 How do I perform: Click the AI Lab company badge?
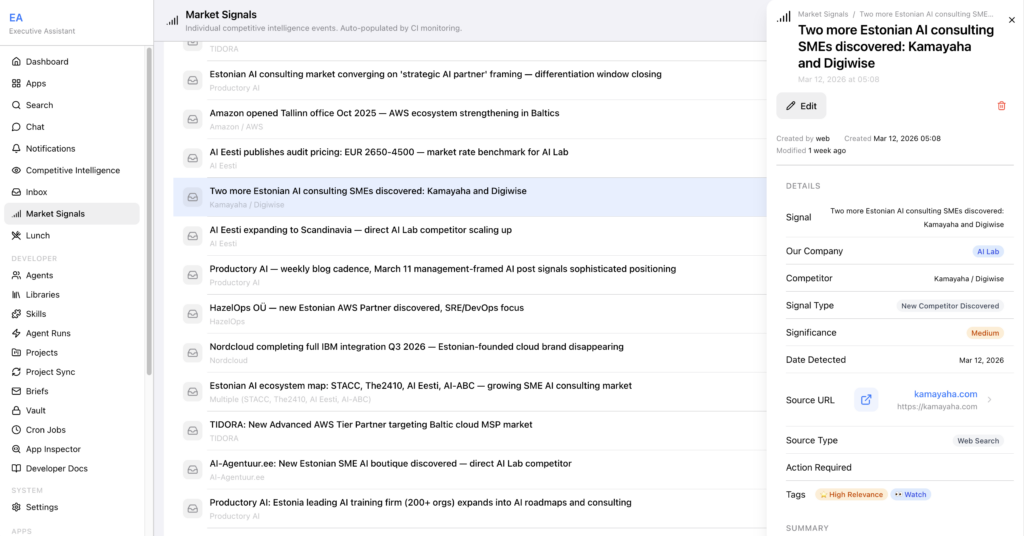988,252
